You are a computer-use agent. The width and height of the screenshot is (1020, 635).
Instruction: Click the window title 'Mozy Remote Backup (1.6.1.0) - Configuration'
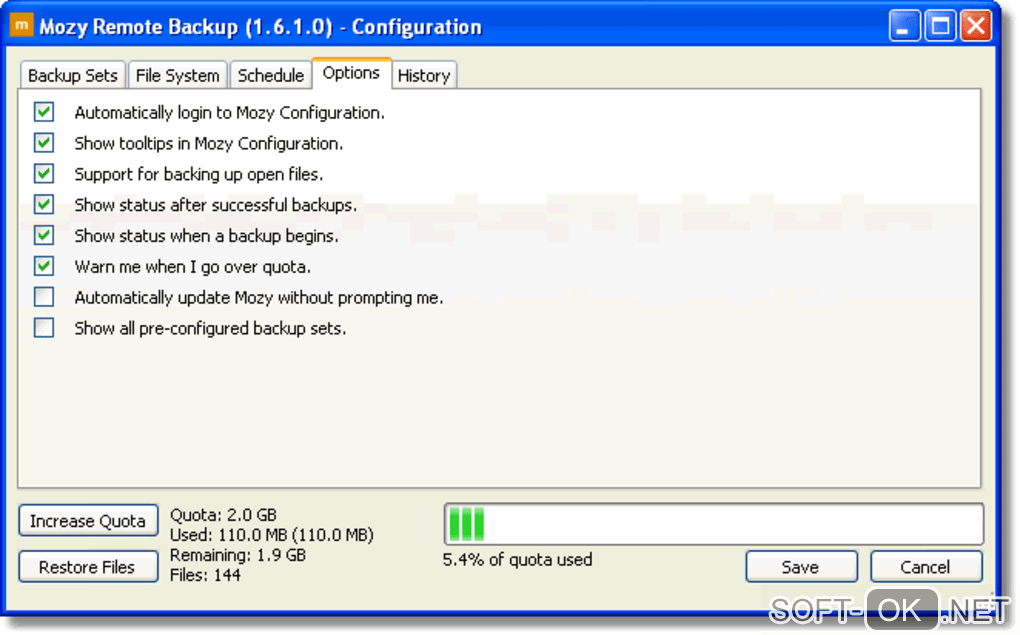pyautogui.click(x=260, y=27)
